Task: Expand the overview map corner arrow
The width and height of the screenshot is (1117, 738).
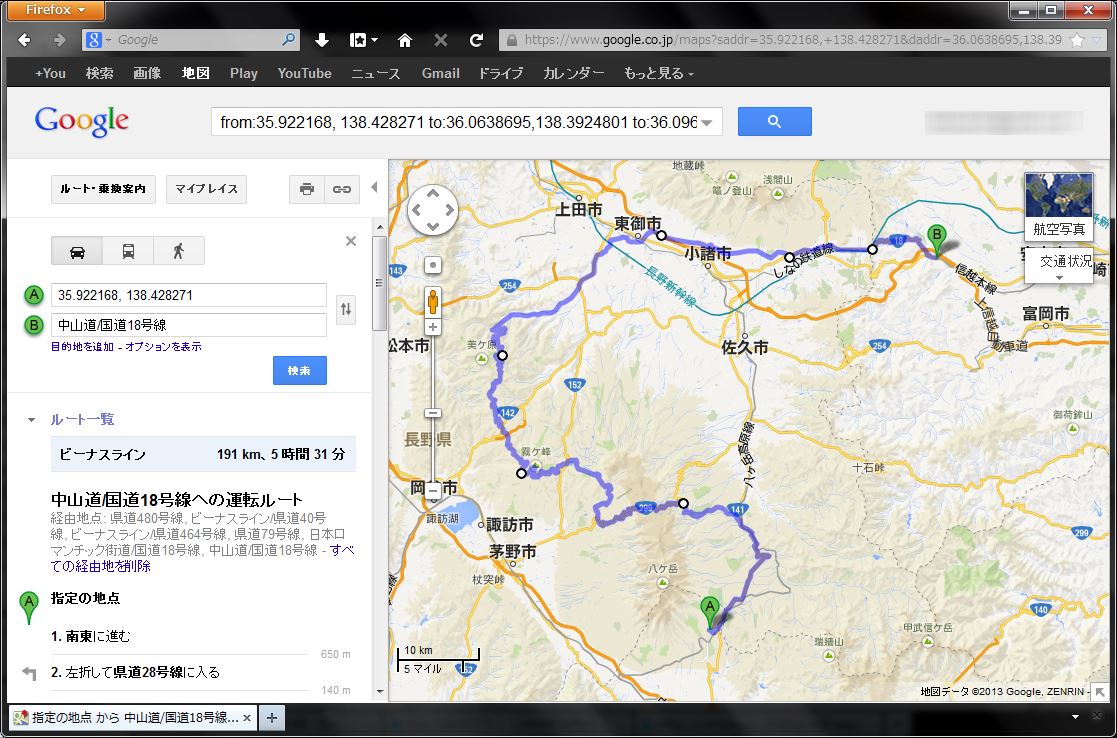Action: point(1101,690)
